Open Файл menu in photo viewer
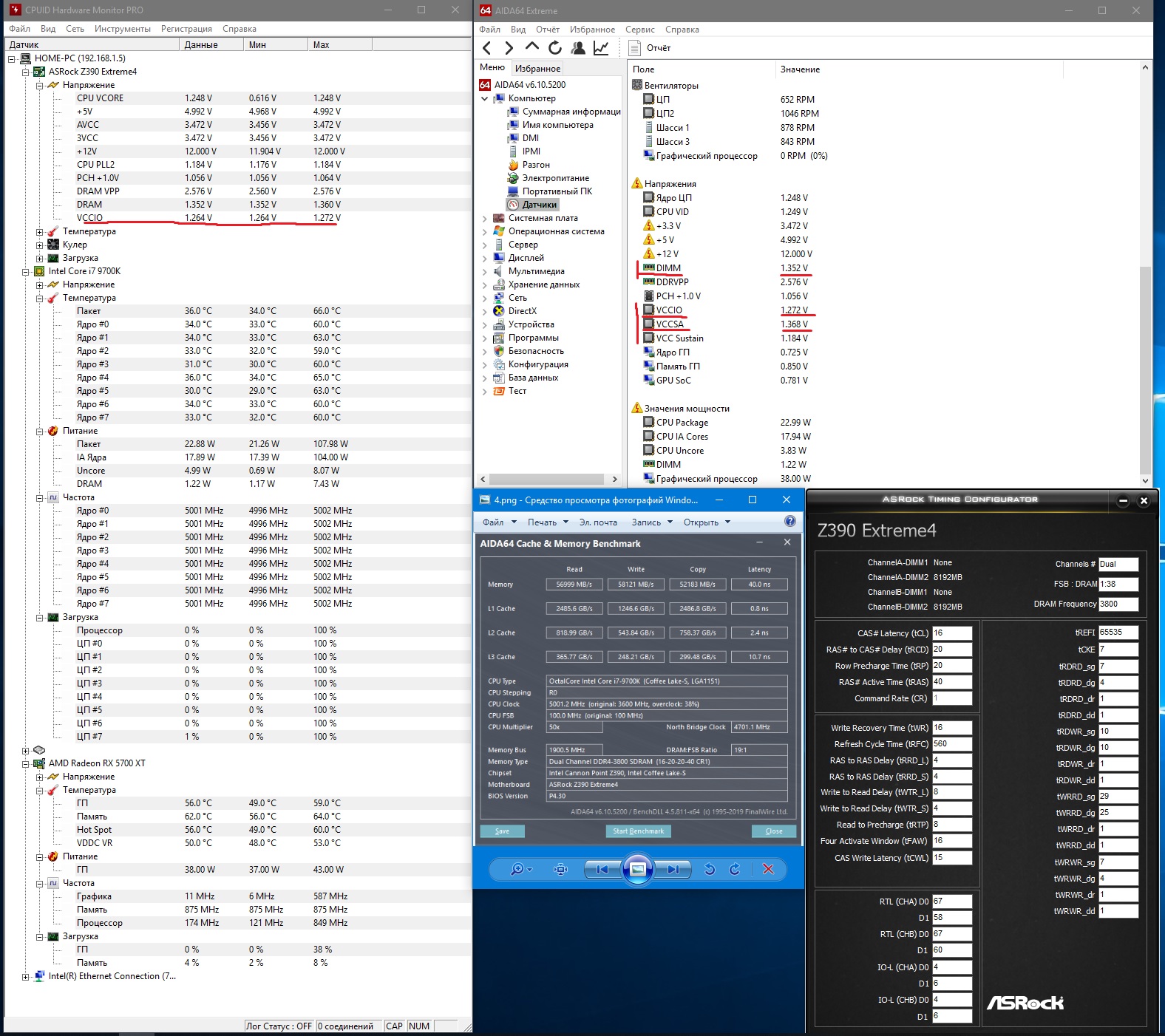 [x=498, y=522]
